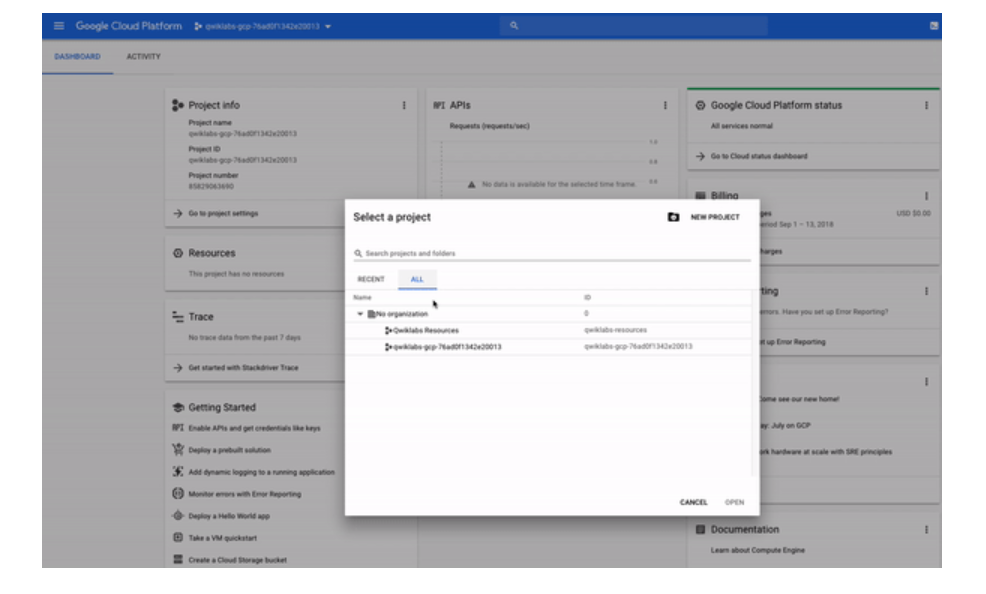The height and width of the screenshot is (594, 986).
Task: Click the Getting Started graduation cap icon
Action: pos(178,407)
